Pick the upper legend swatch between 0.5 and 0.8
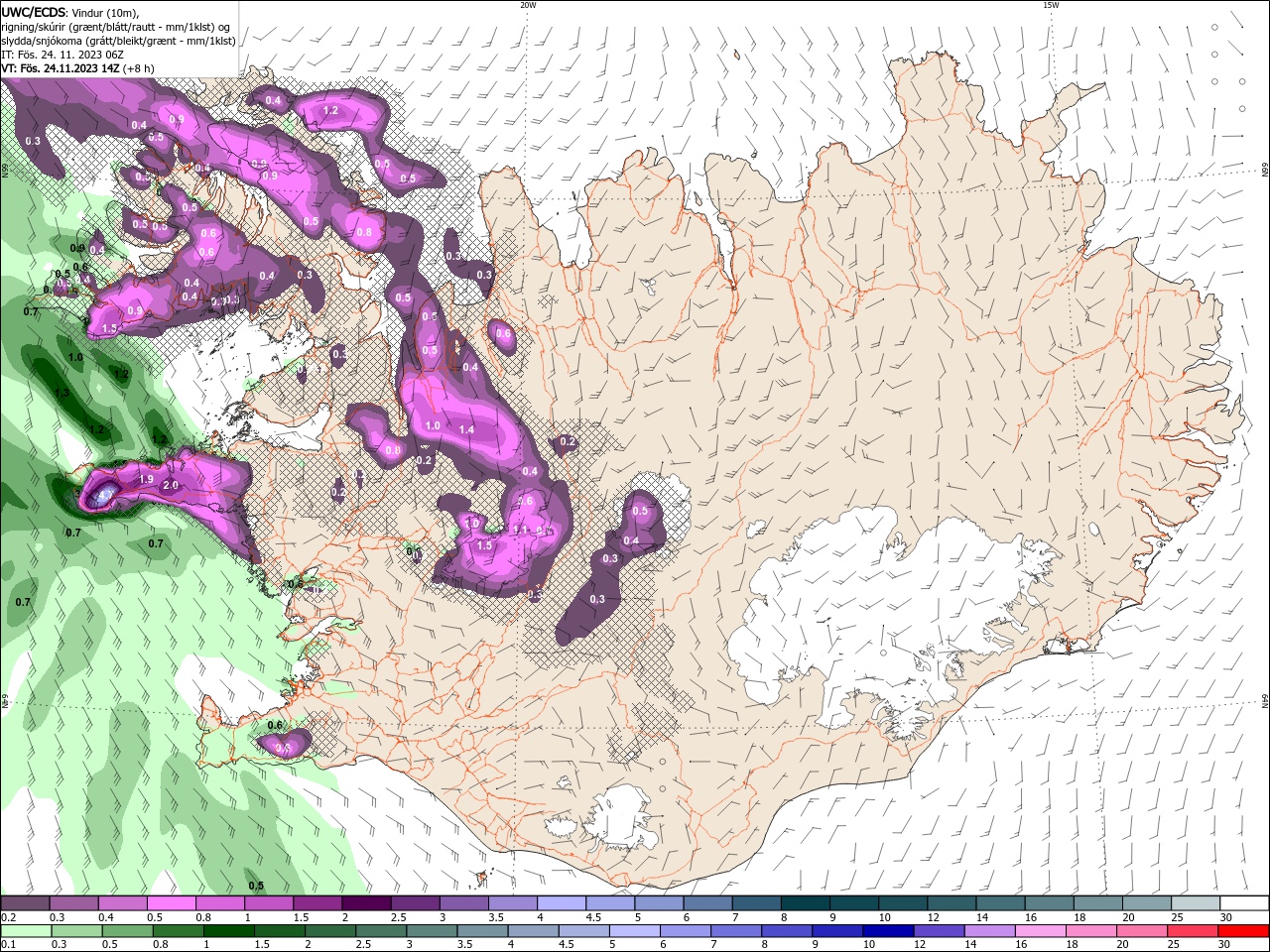The height and width of the screenshot is (952, 1270). tap(171, 903)
